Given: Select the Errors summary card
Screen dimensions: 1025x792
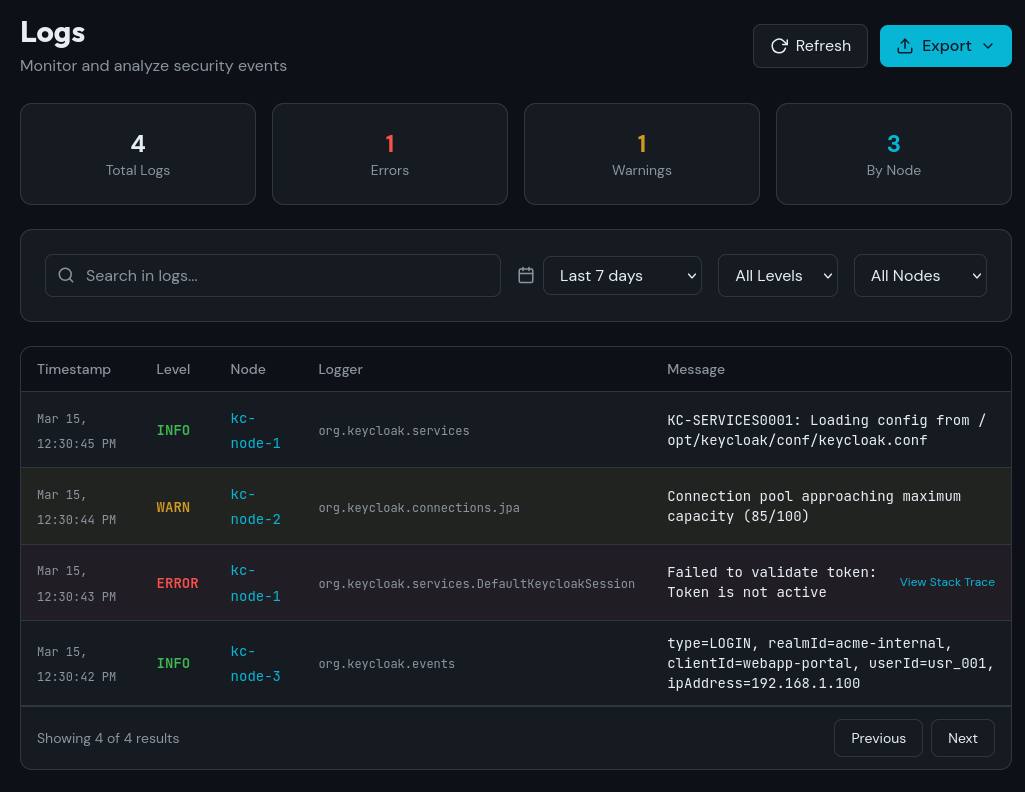Looking at the screenshot, I should pyautogui.click(x=390, y=154).
